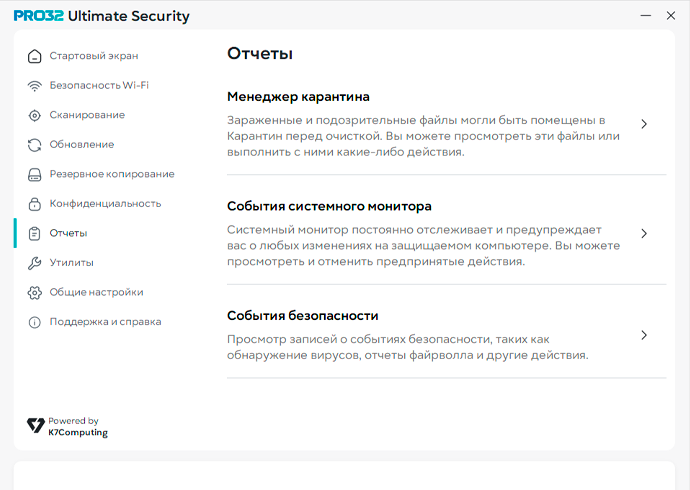Open События безопасности heading link
The height and width of the screenshot is (490, 690).
click(x=302, y=315)
